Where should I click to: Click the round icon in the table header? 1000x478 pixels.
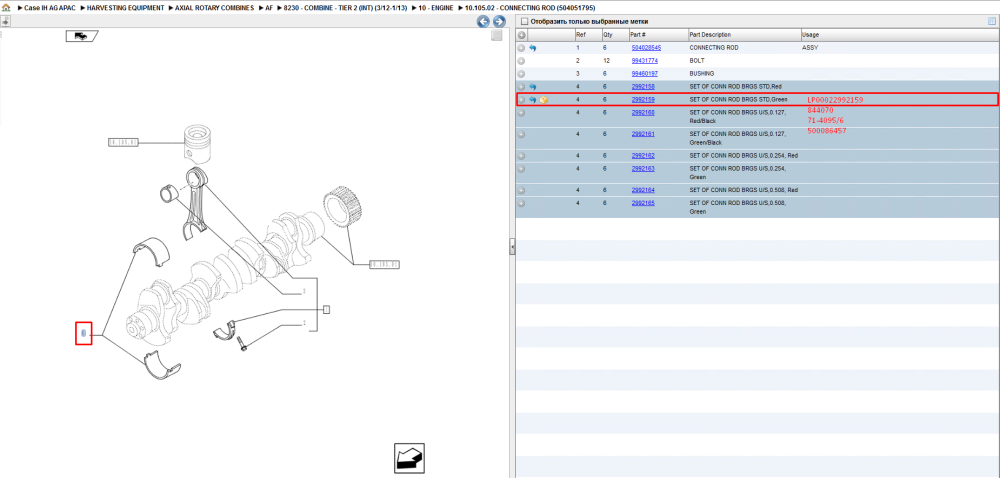[521, 35]
